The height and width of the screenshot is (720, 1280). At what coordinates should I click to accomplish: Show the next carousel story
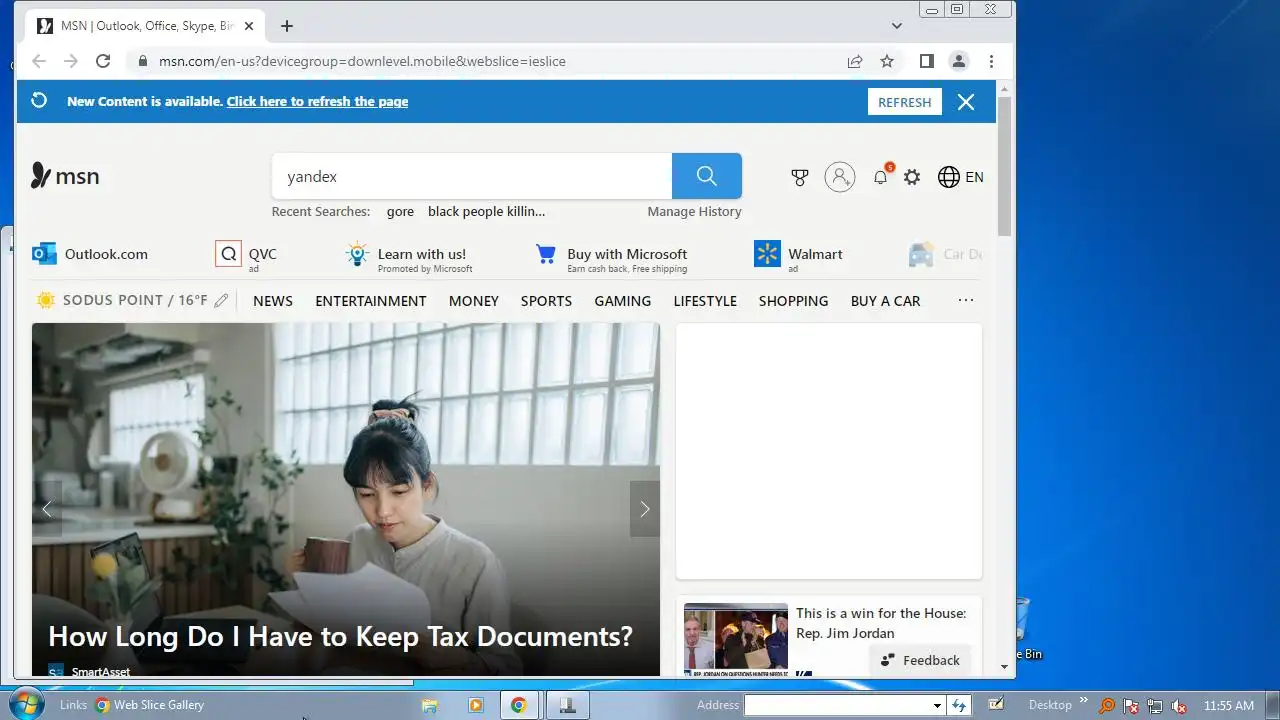click(x=645, y=509)
